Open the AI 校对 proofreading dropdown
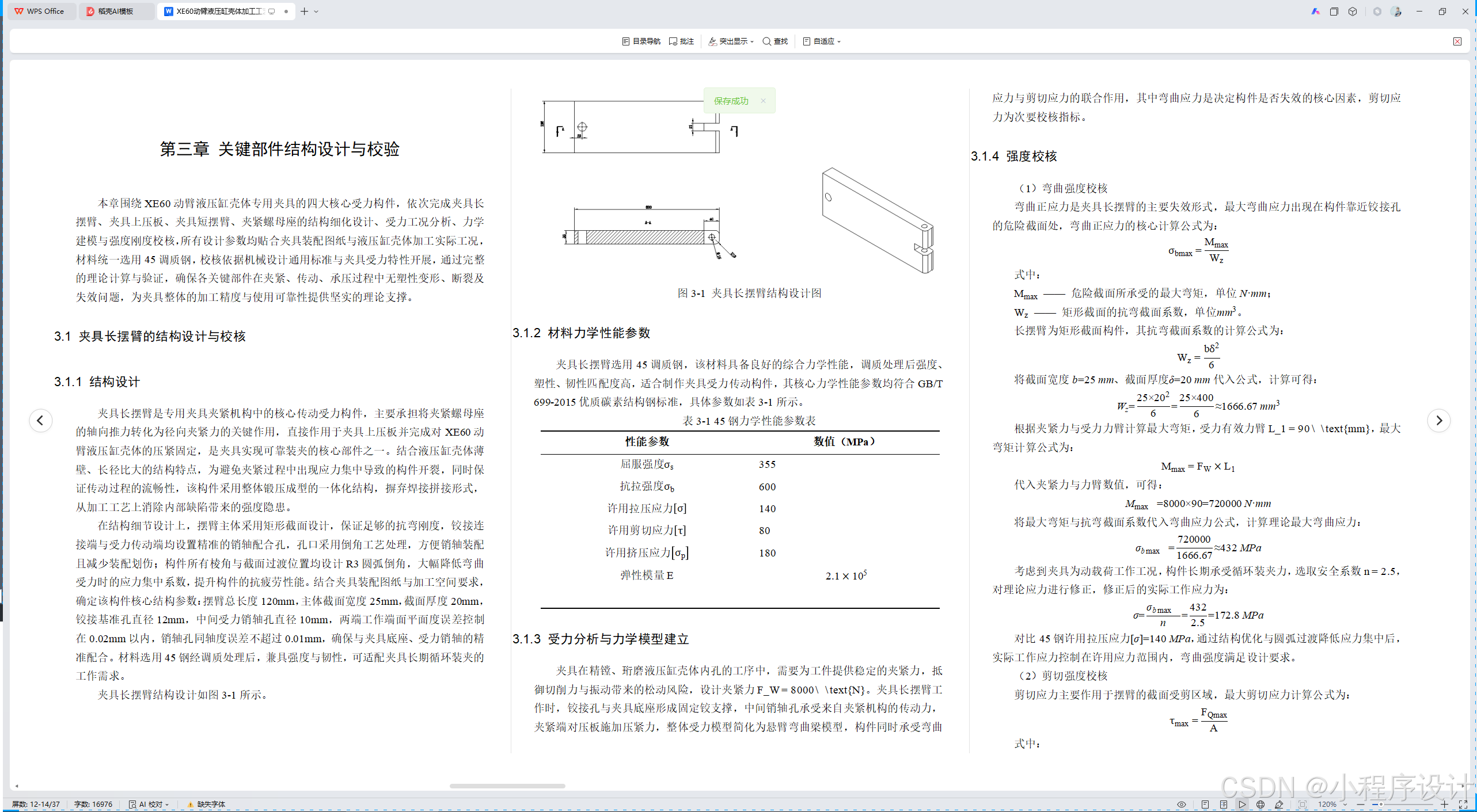Image resolution: width=1477 pixels, height=812 pixels. tap(149, 804)
